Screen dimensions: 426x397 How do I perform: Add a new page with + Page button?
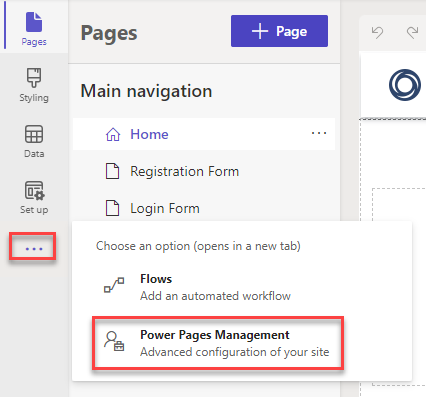tap(279, 31)
